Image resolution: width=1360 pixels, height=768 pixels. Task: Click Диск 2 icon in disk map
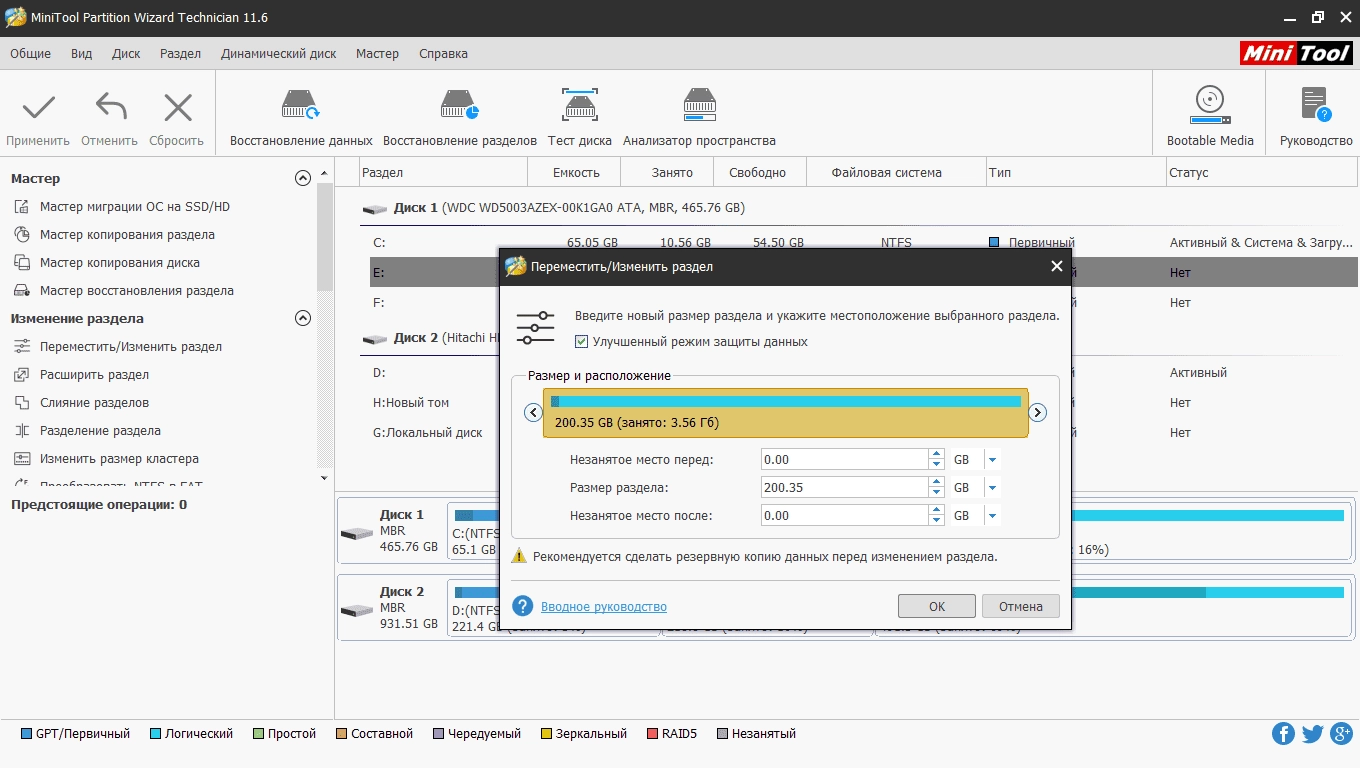pyautogui.click(x=356, y=610)
